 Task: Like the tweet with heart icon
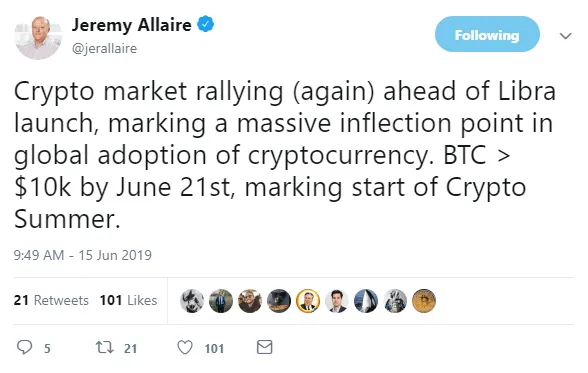tap(185, 347)
